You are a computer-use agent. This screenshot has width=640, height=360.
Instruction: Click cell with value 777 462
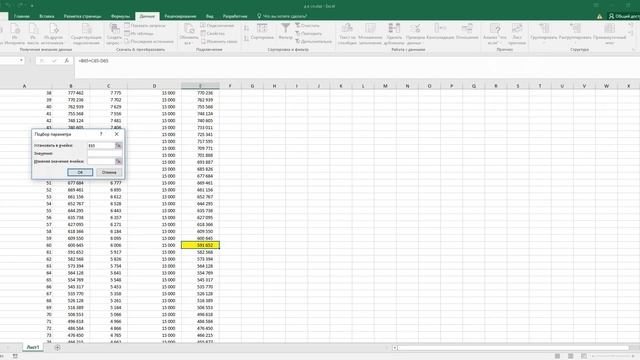coord(71,93)
